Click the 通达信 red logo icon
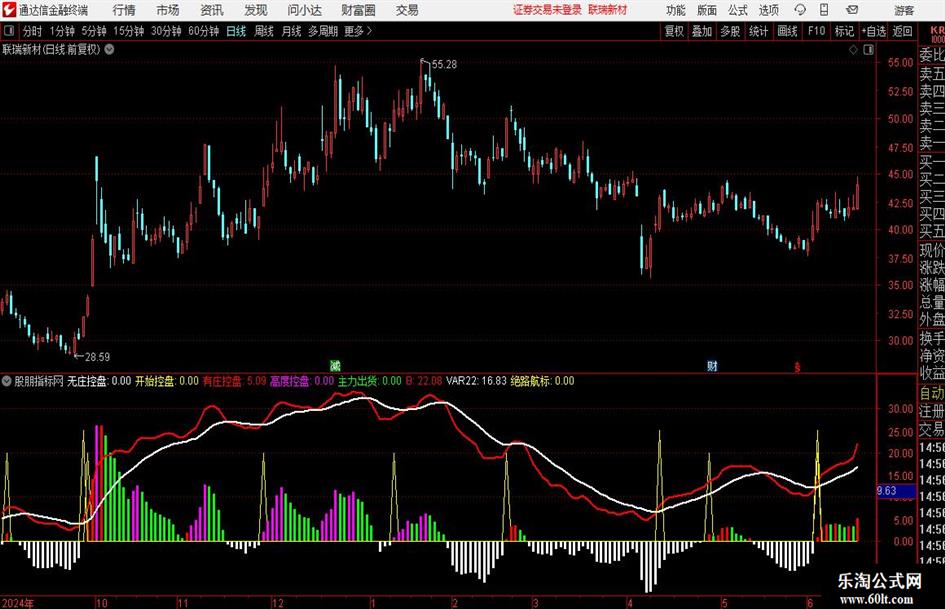Viewport: 945px width, 609px height. pos(9,10)
